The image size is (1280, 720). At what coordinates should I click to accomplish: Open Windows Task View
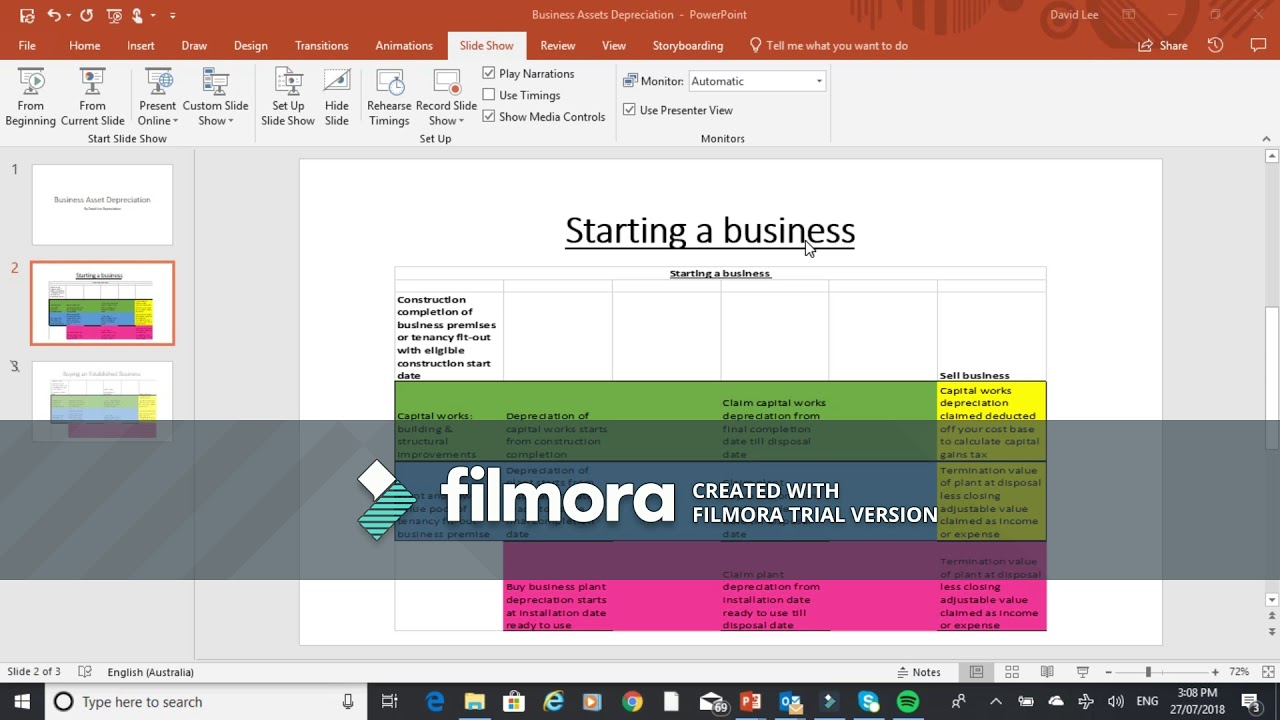(390, 702)
